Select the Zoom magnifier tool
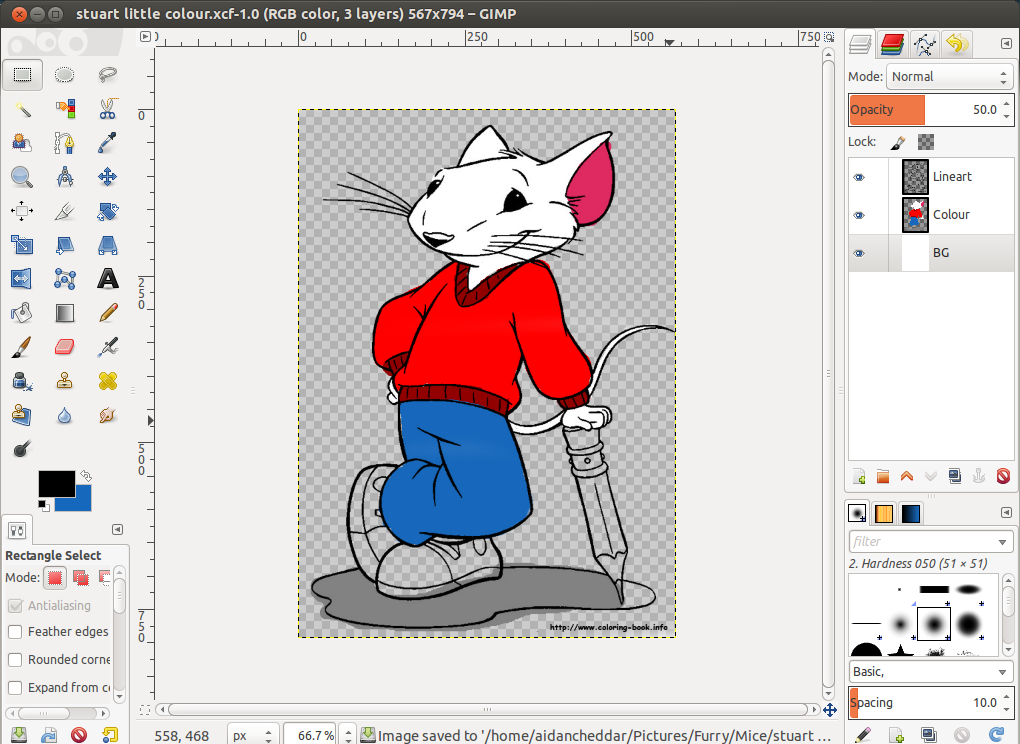 coord(23,176)
